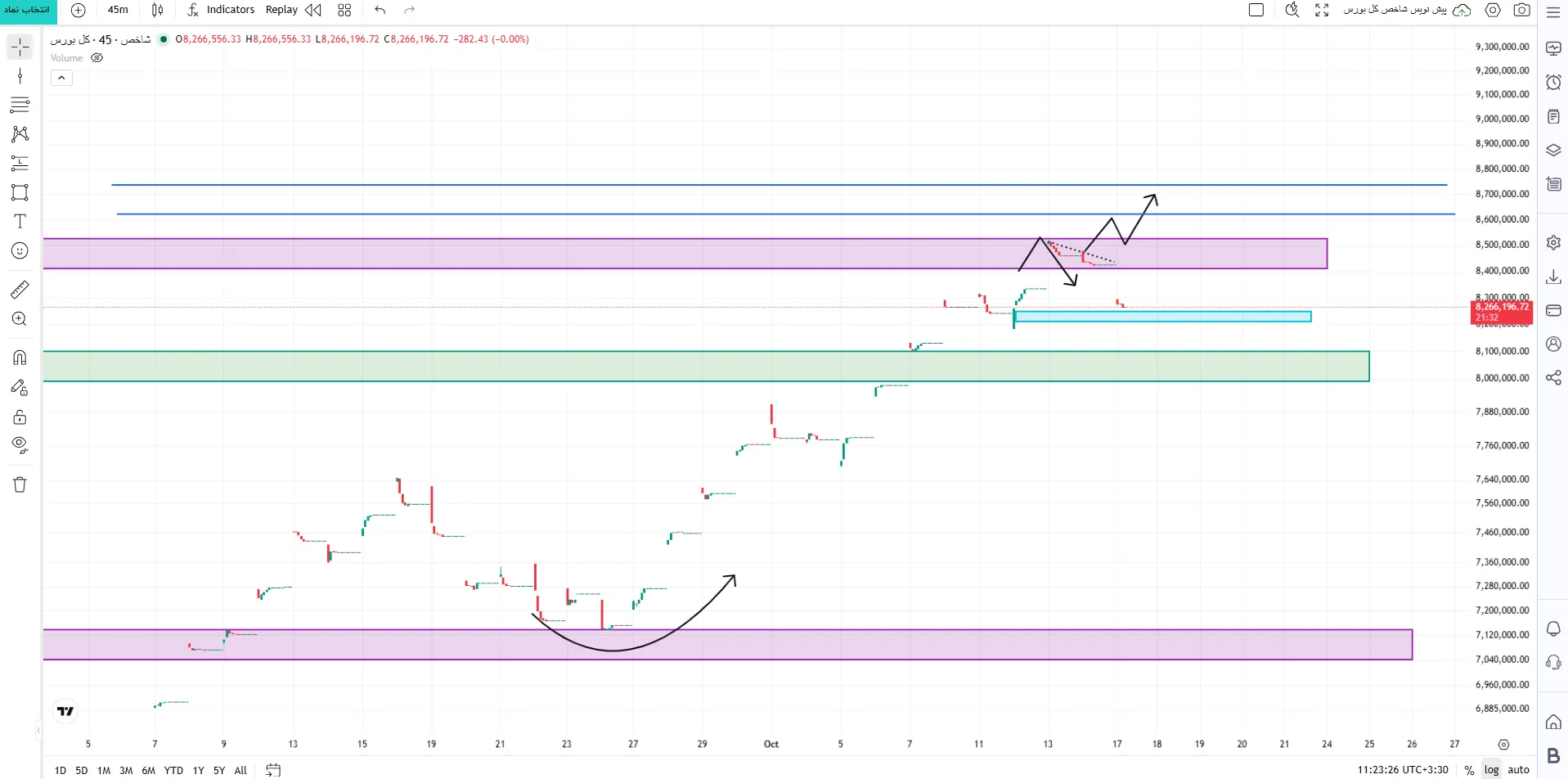The width and height of the screenshot is (1568, 779).
Task: Enter fullscreen chart mode
Action: click(x=1322, y=10)
